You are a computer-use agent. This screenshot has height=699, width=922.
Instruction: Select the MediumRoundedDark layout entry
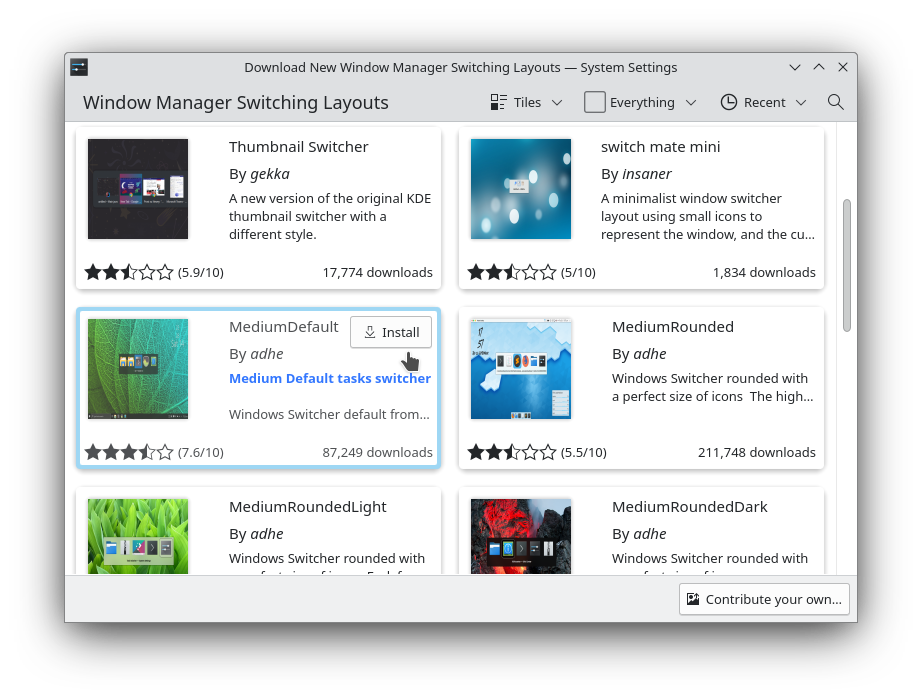pyautogui.click(x=689, y=507)
